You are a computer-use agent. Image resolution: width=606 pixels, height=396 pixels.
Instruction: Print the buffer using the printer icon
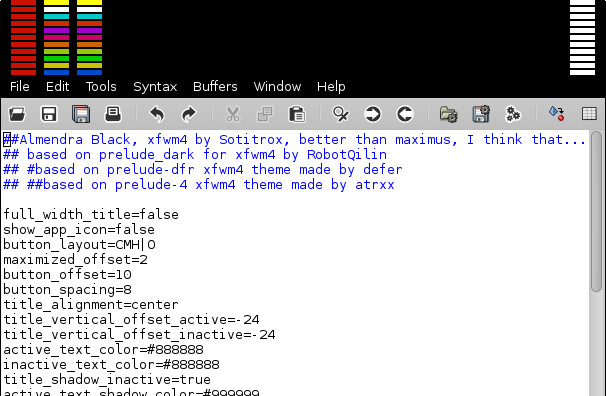[113, 114]
